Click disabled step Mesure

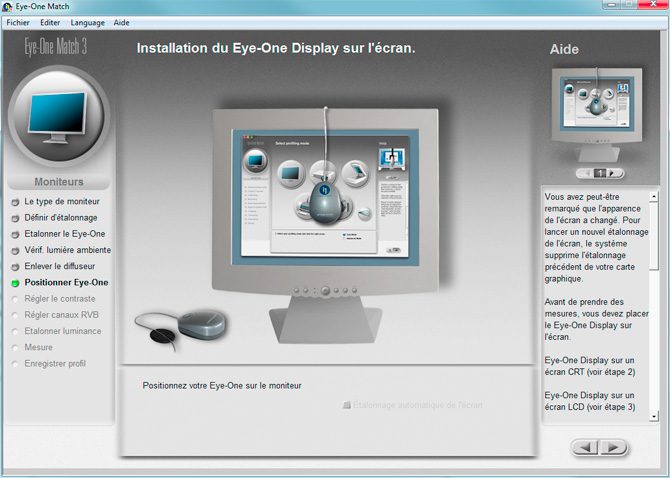[x=38, y=347]
